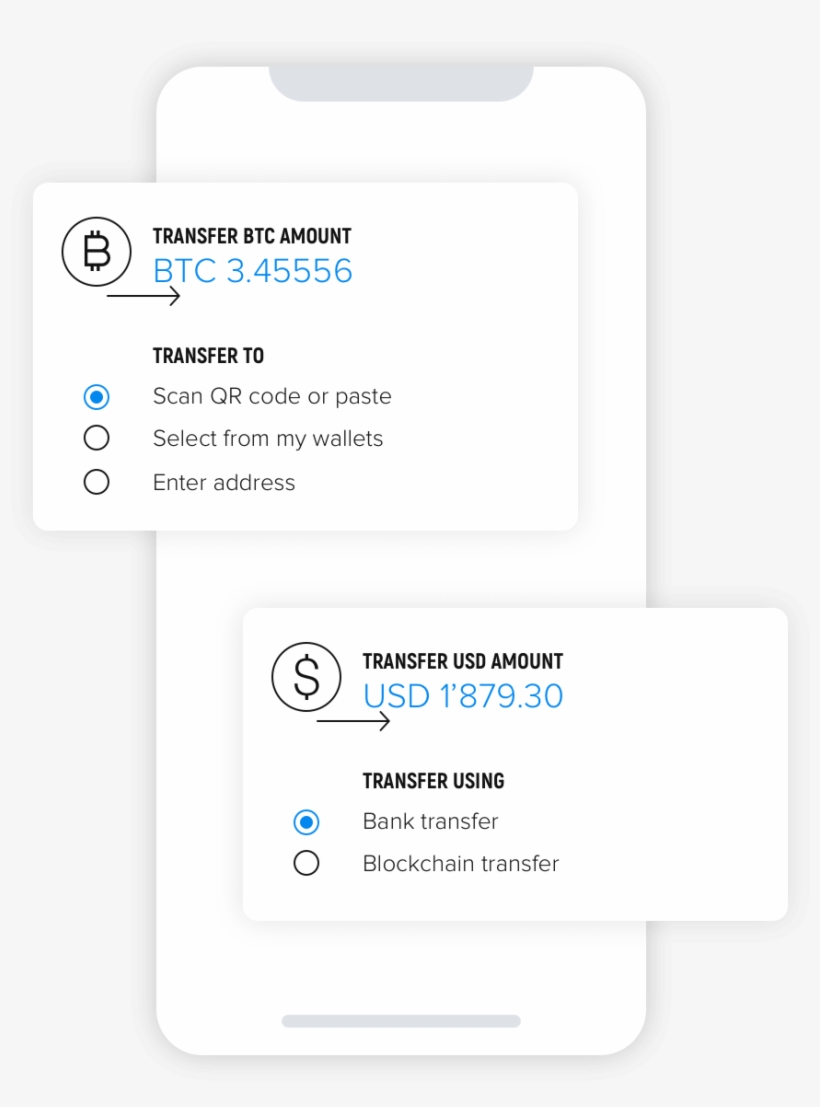Switch to Blockchain transfer method
Viewport: 820px width, 1107px height.
click(306, 862)
